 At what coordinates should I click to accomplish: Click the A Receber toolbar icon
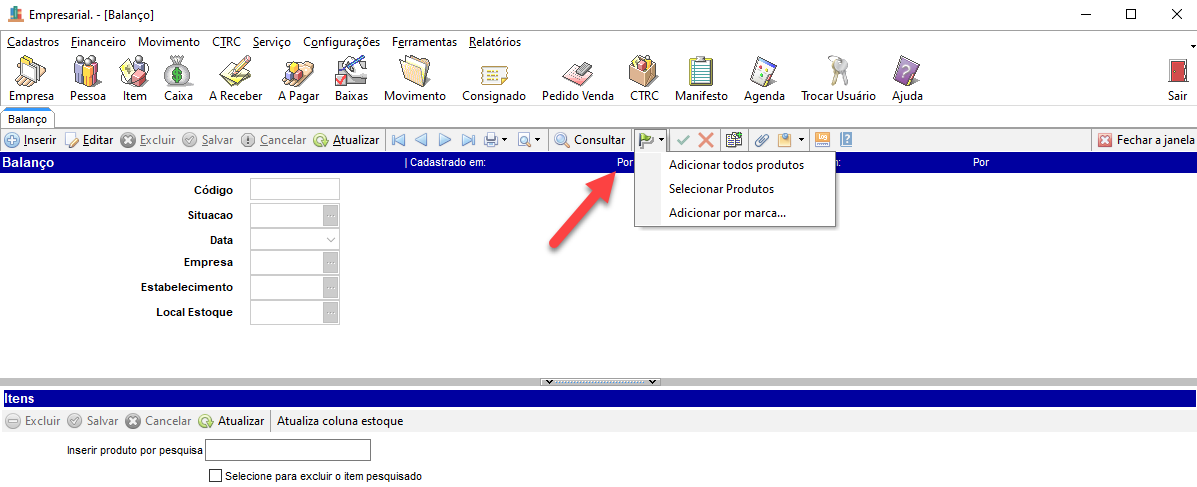[235, 78]
